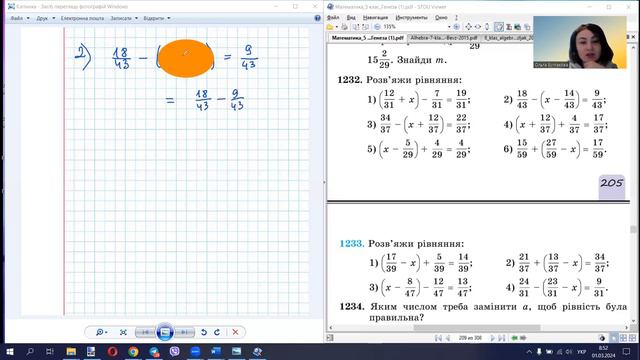Open Вид menu in STDU Viewer
Image resolution: width=640 pixels, height=360 pixels.
click(x=351, y=18)
